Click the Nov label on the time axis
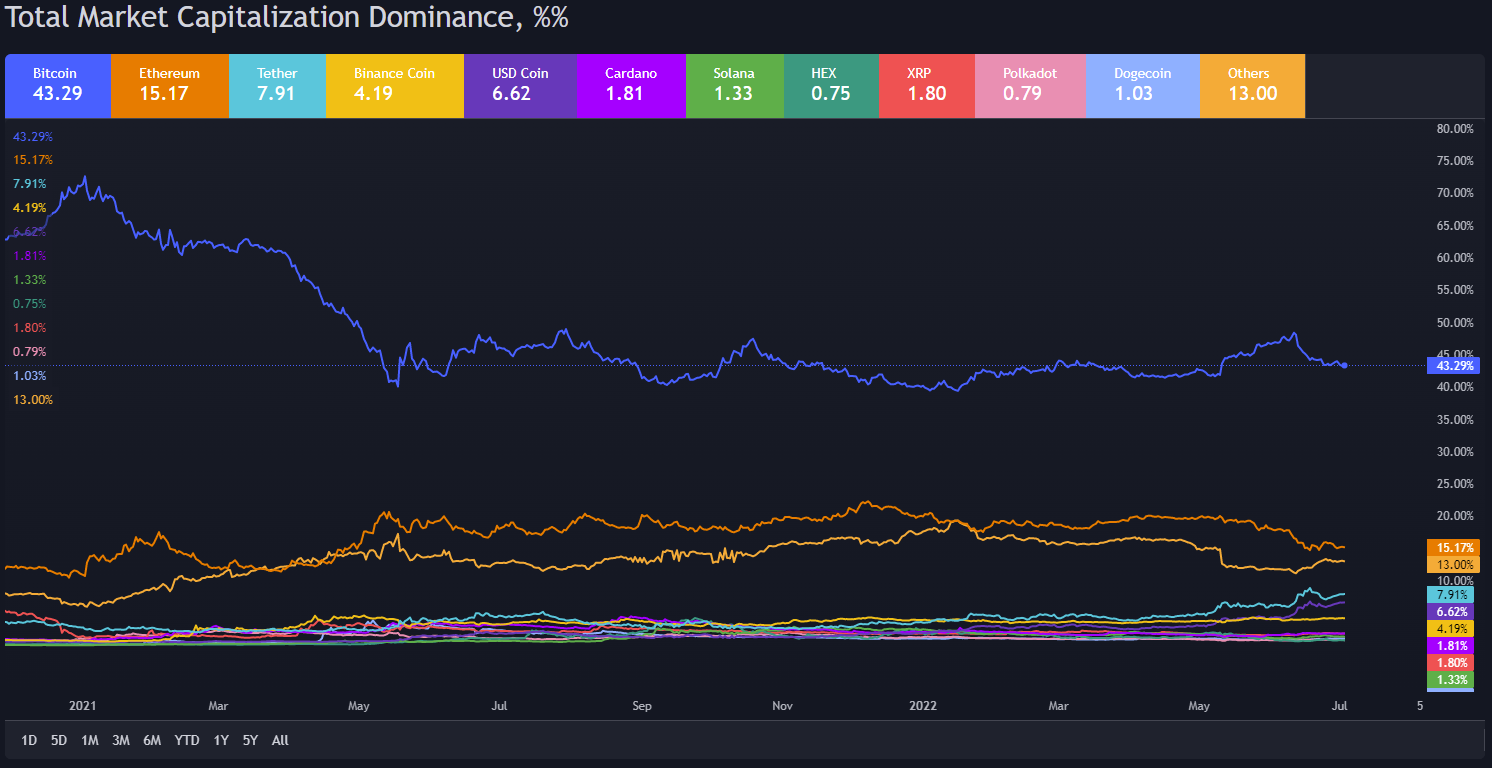 click(783, 706)
